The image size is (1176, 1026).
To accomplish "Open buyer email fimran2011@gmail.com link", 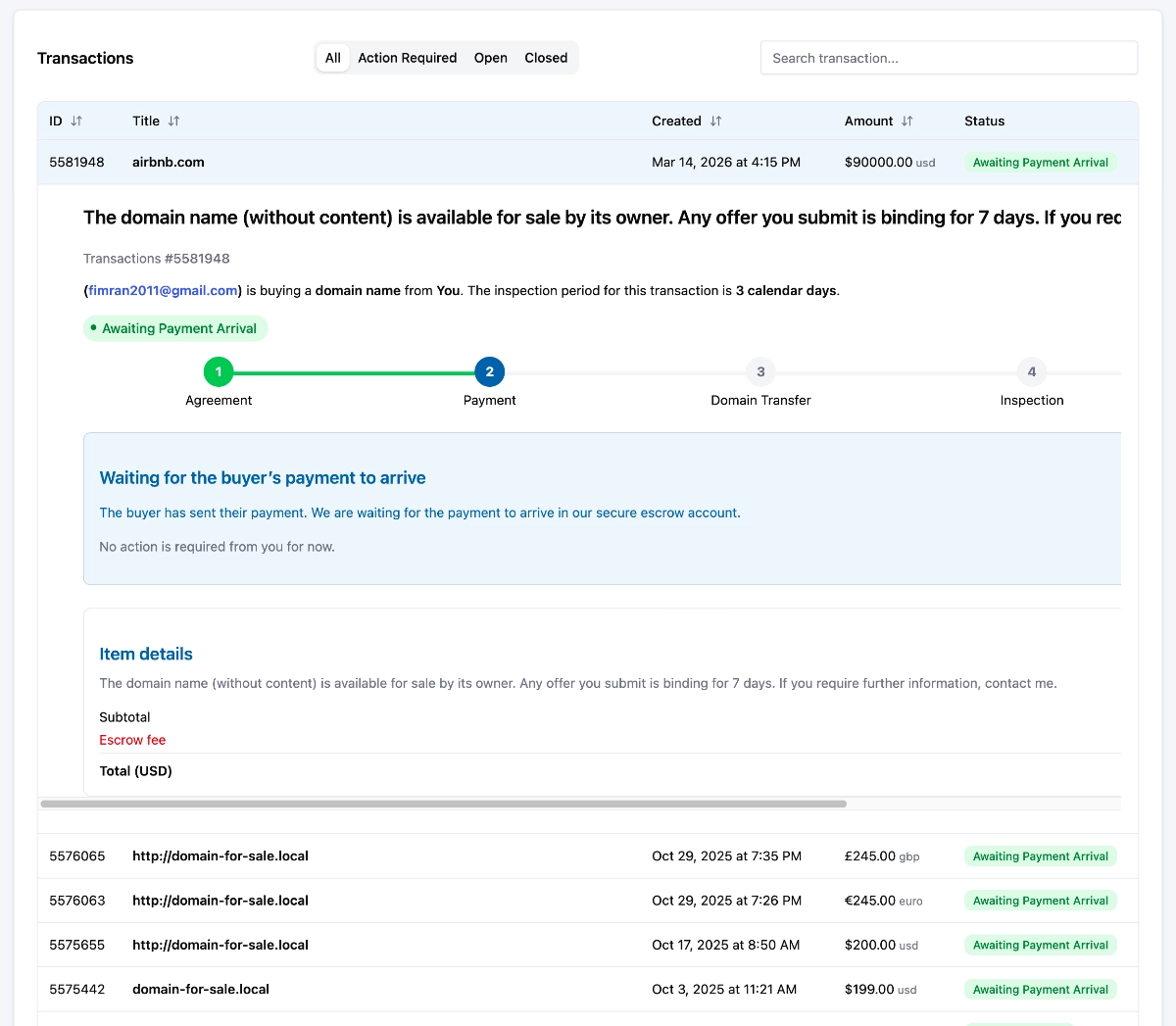I will point(164,291).
